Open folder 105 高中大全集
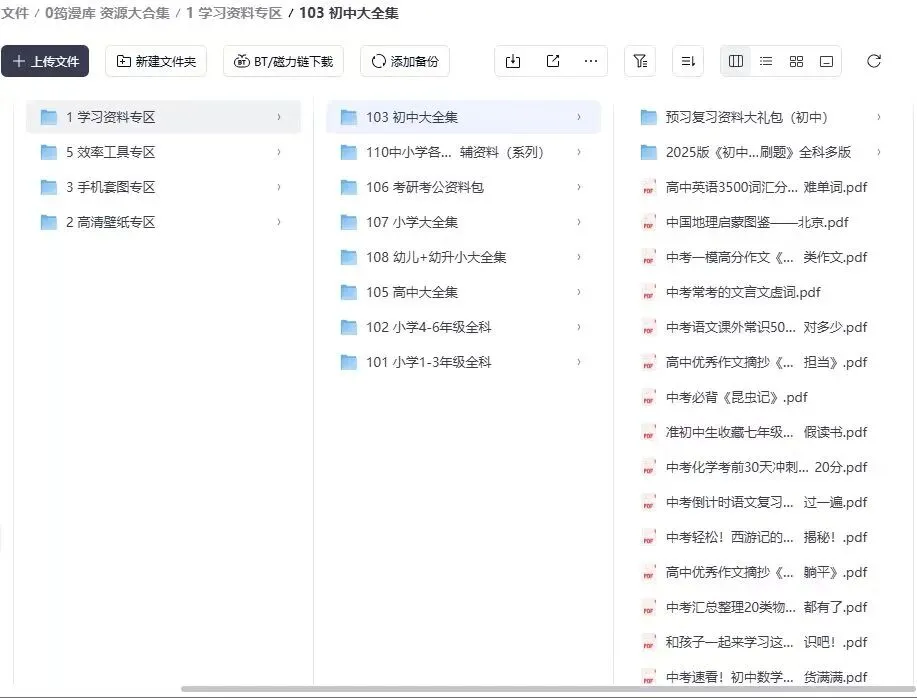The width and height of the screenshot is (917, 698). [x=463, y=292]
